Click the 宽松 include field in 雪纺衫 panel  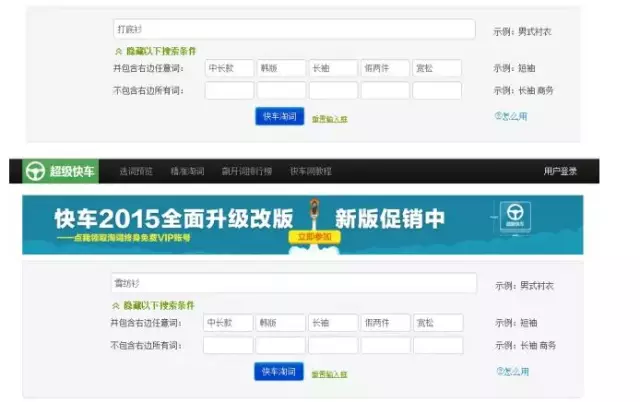[438, 323]
